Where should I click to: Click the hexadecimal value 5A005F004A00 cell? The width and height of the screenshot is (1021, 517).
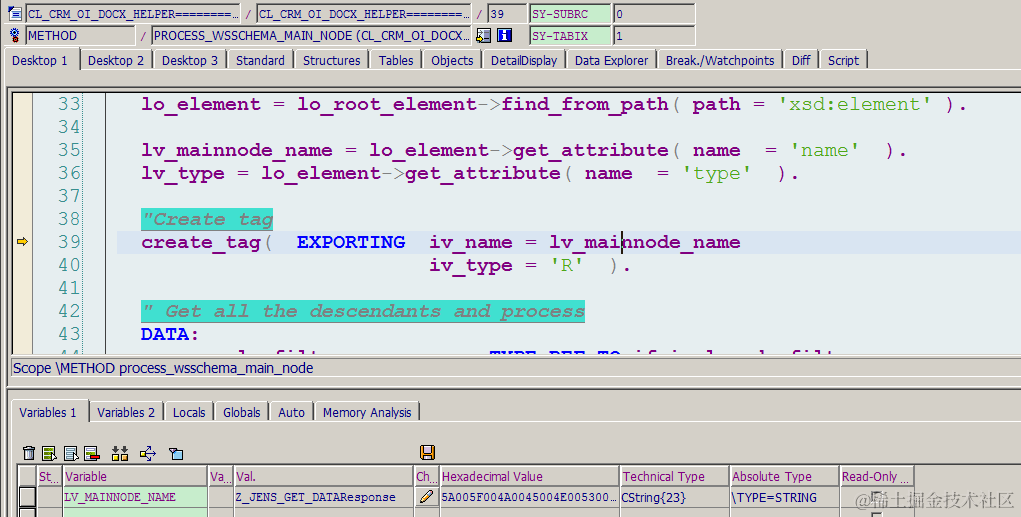click(529, 497)
